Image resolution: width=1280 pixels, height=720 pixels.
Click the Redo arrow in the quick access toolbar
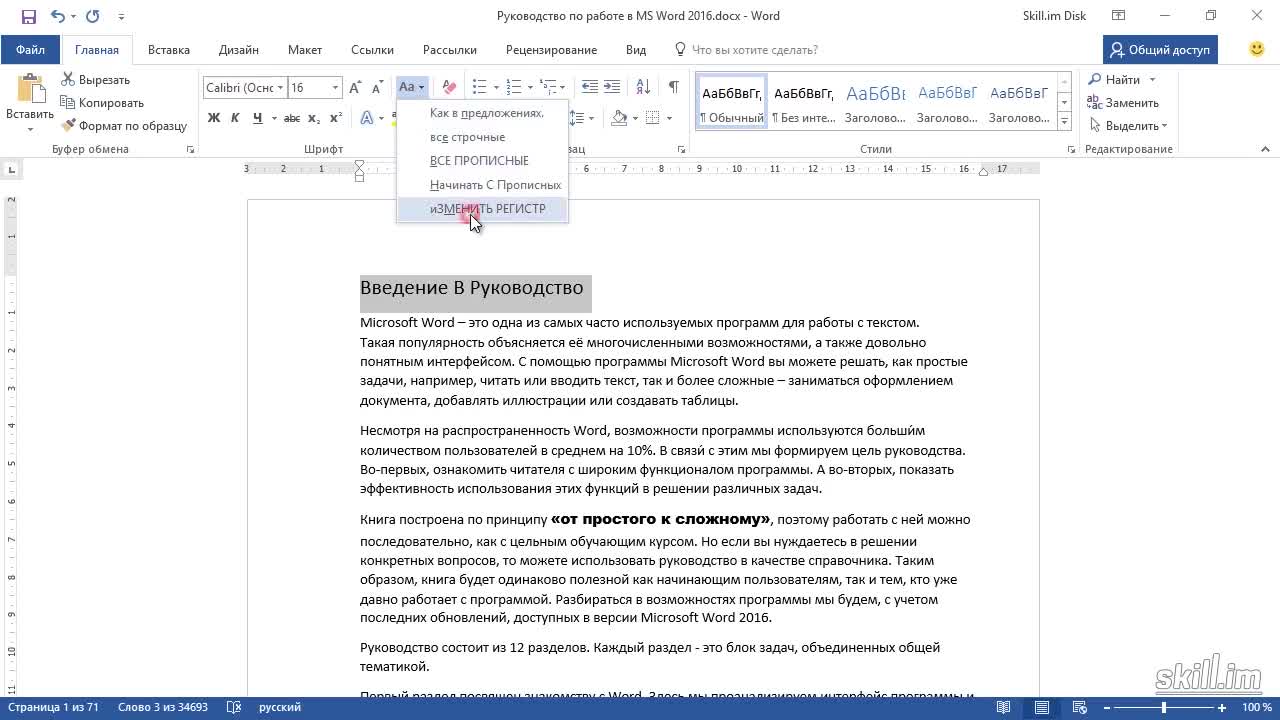93,16
